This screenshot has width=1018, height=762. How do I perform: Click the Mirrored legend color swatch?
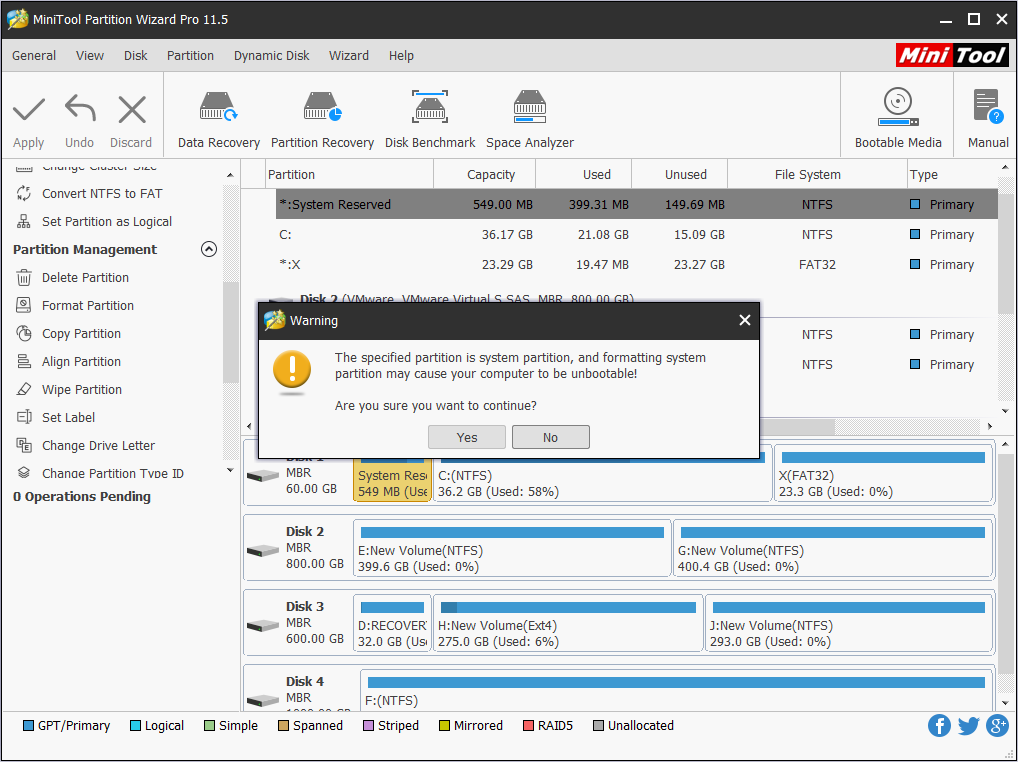tap(446, 725)
